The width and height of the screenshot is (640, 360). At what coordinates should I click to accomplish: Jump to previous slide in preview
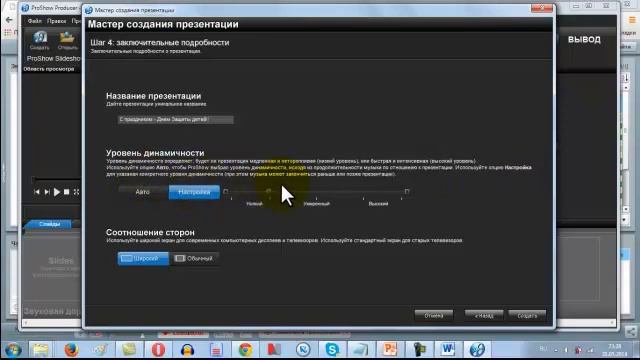coord(37,192)
